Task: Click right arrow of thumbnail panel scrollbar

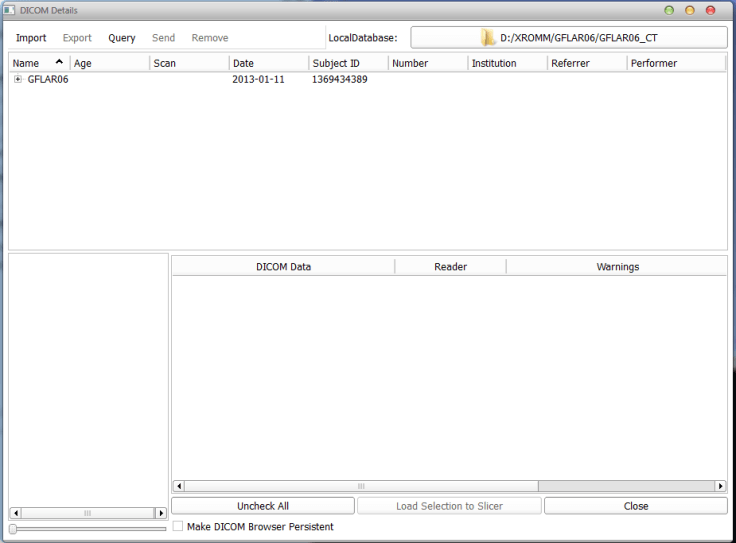Action: [161, 513]
